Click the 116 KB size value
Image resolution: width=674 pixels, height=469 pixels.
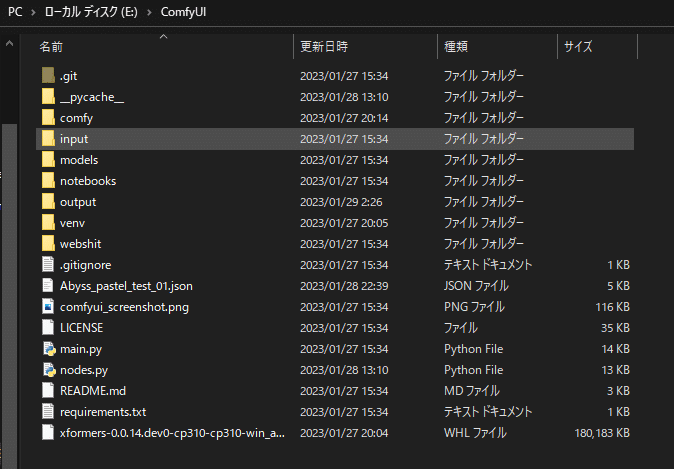pos(612,307)
